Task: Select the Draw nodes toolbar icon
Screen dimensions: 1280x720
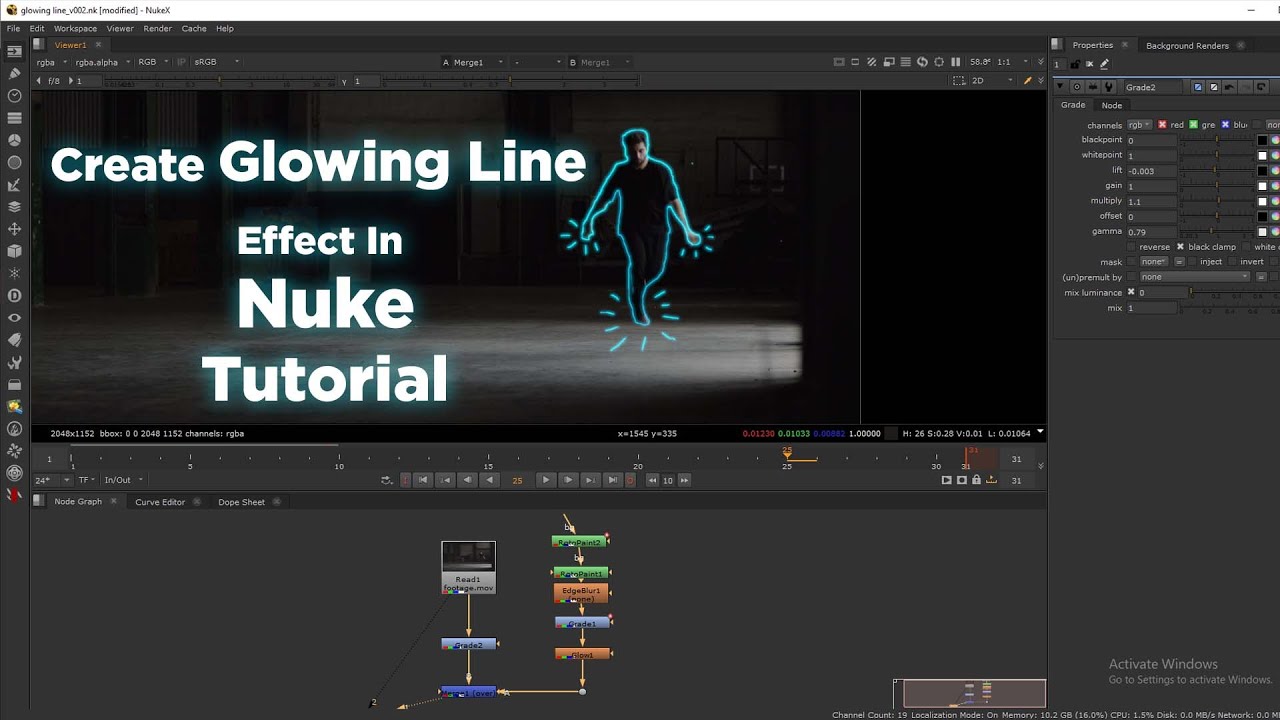Action: click(x=14, y=74)
